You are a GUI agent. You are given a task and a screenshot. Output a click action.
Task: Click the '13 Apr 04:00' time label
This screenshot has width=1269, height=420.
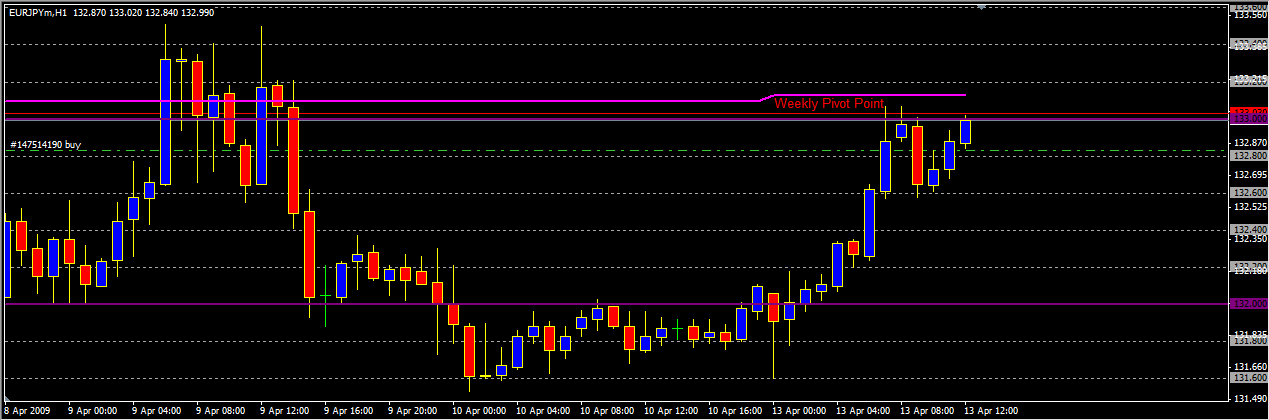pos(862,411)
